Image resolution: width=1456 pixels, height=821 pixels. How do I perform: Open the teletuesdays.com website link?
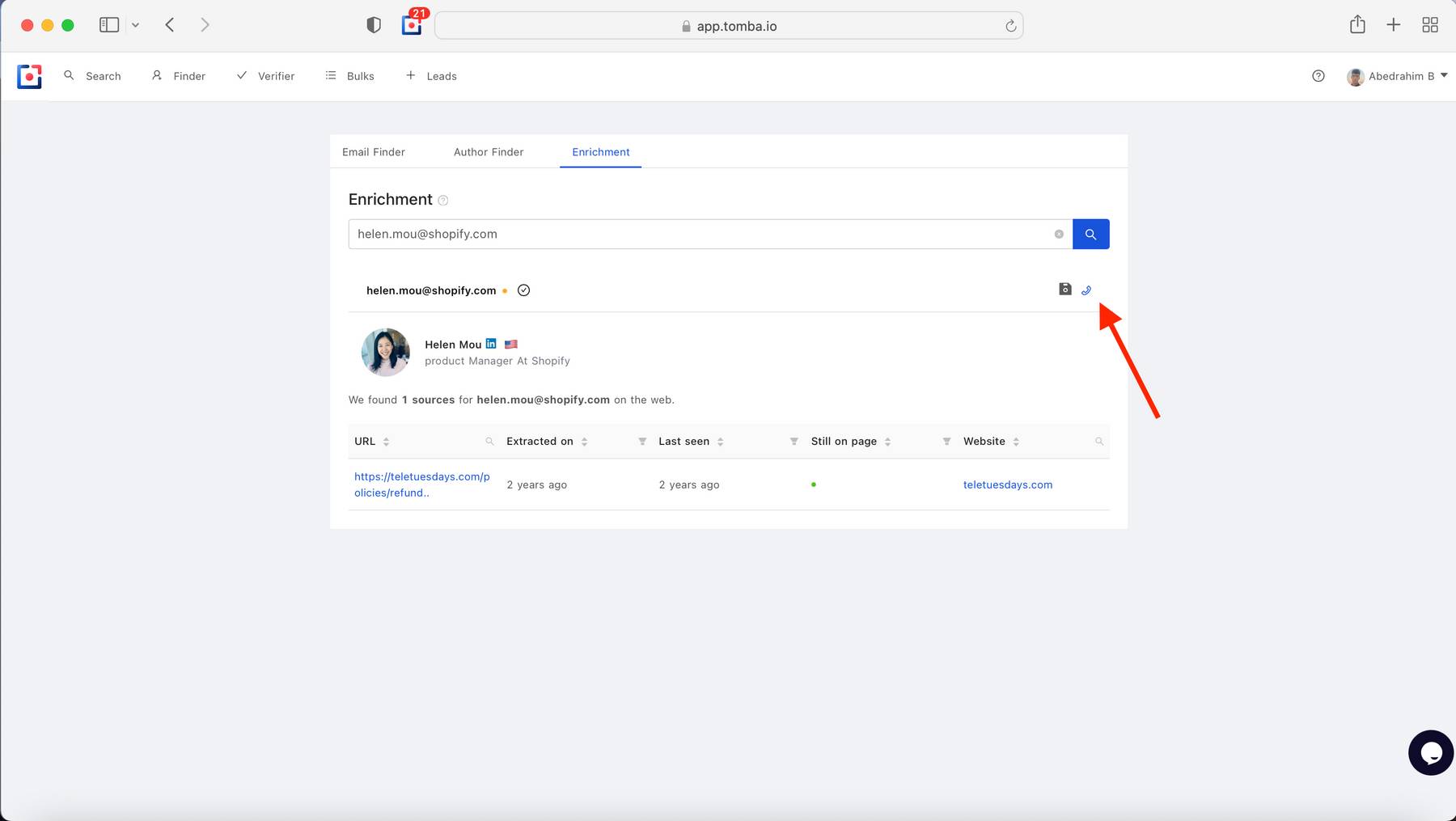[1008, 485]
